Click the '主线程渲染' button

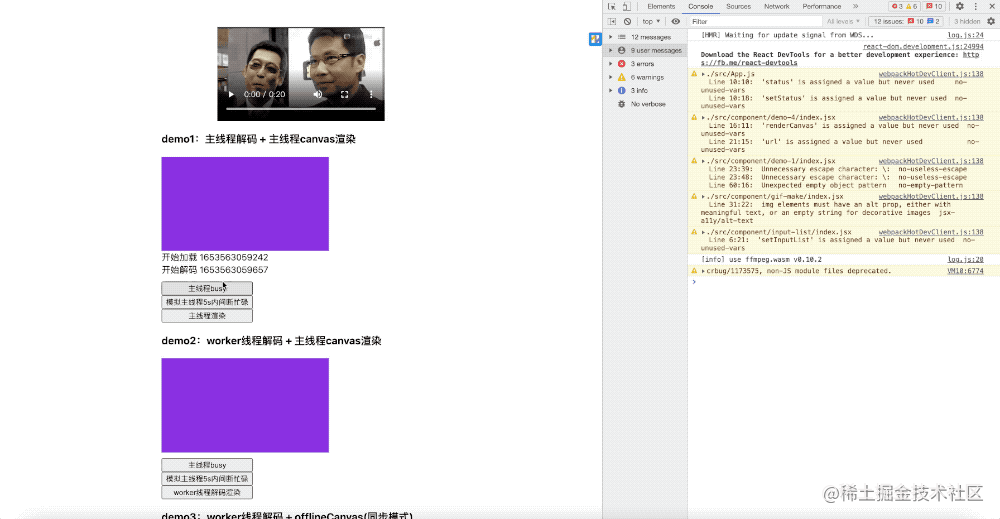click(x=207, y=316)
